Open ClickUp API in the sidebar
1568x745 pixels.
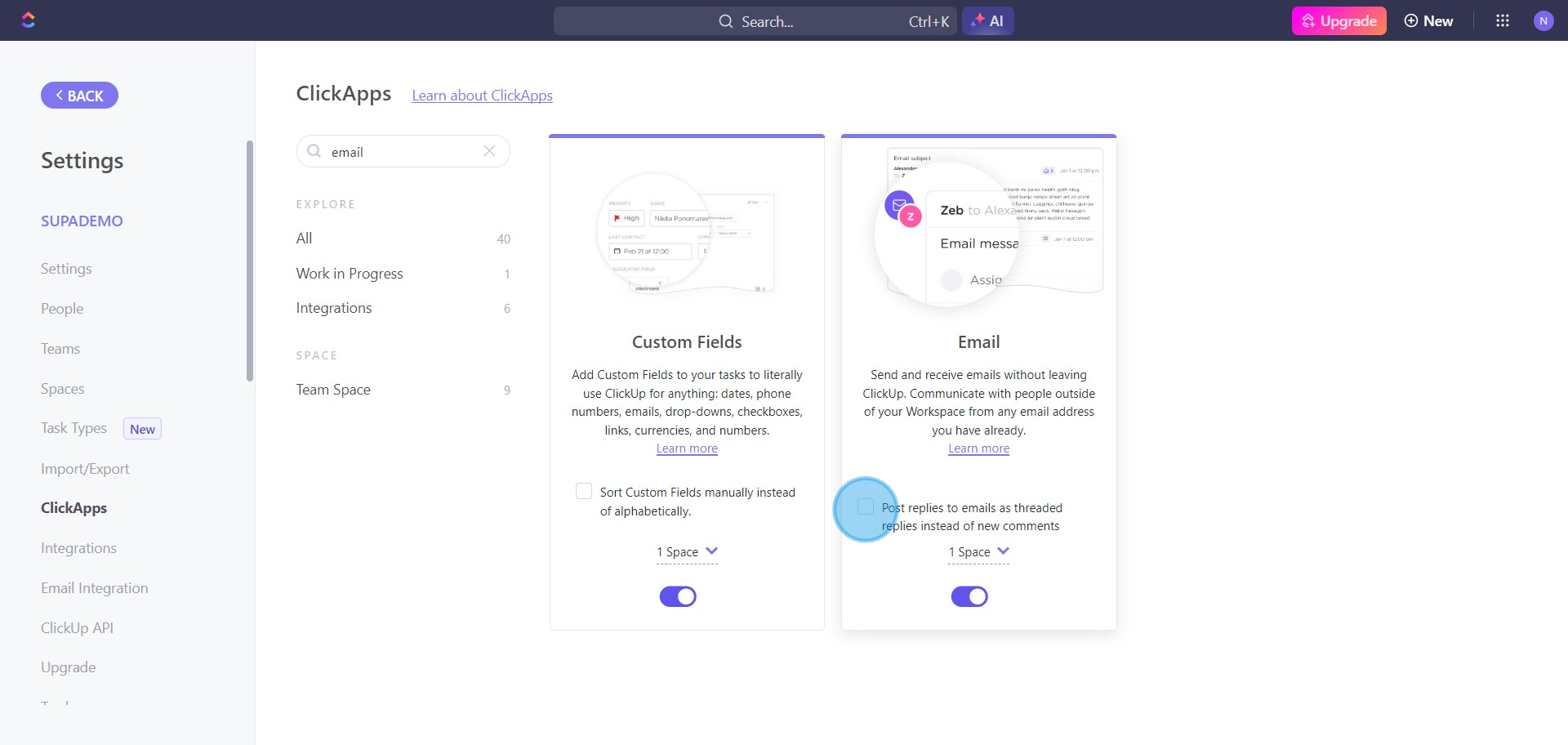77,628
